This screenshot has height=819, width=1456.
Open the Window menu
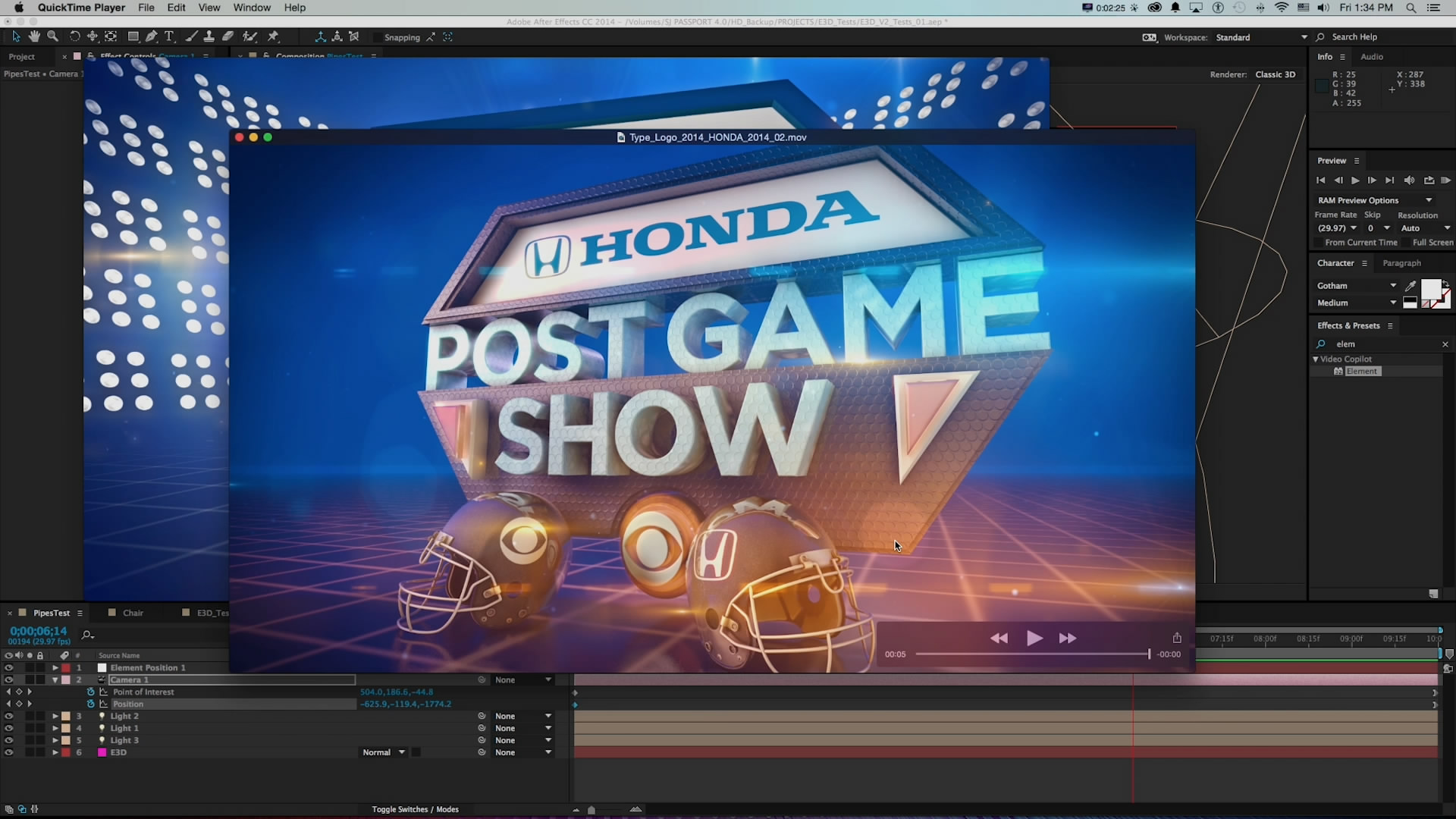252,8
